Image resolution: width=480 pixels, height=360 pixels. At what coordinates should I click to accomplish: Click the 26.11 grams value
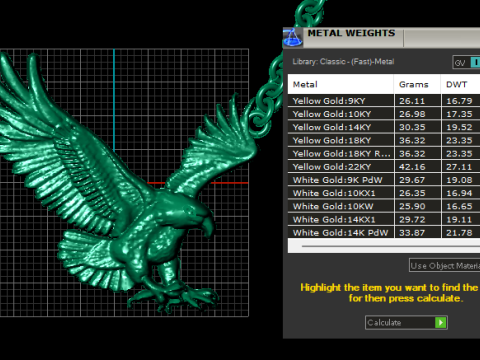click(412, 101)
